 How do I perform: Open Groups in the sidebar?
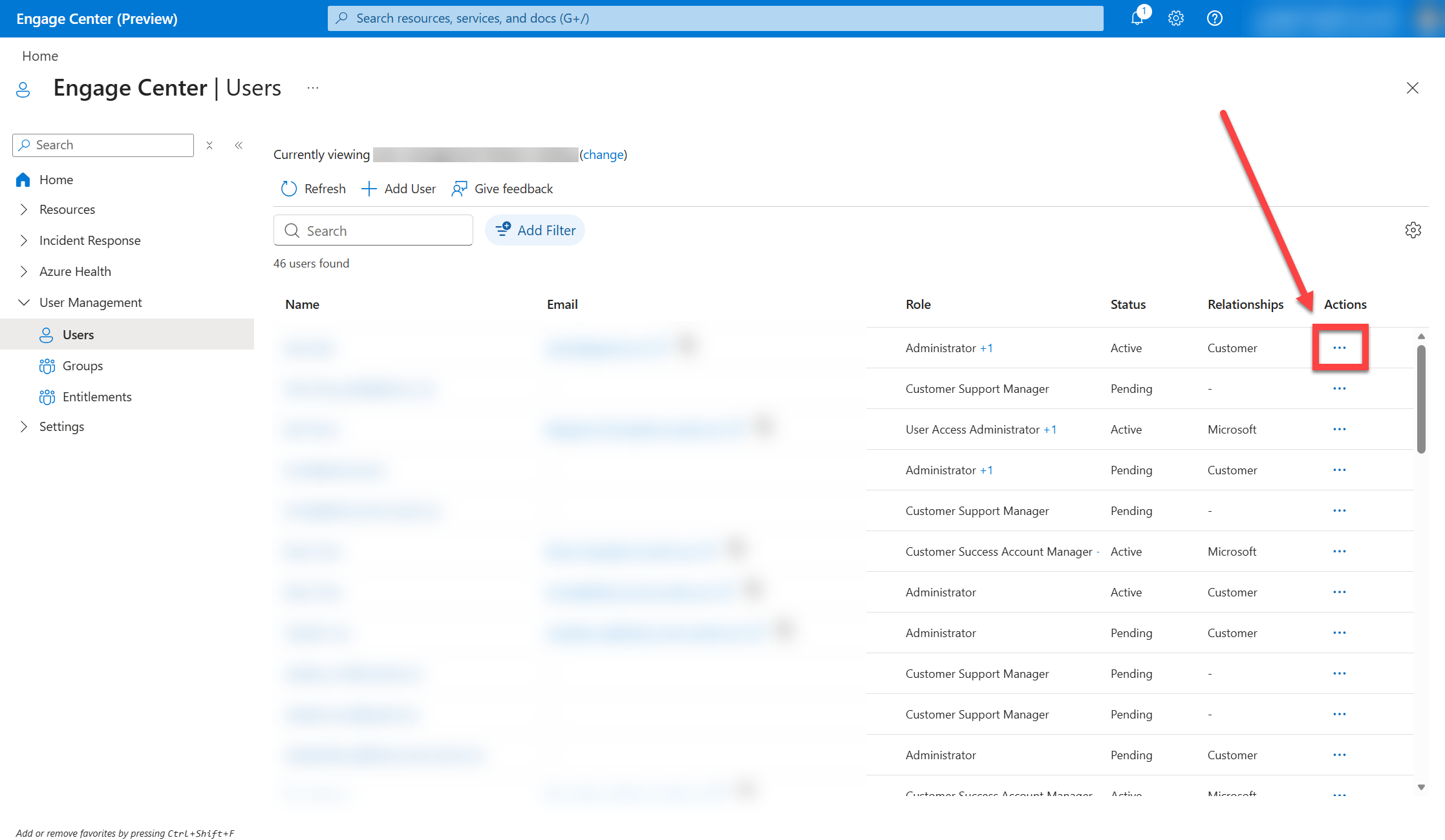83,366
